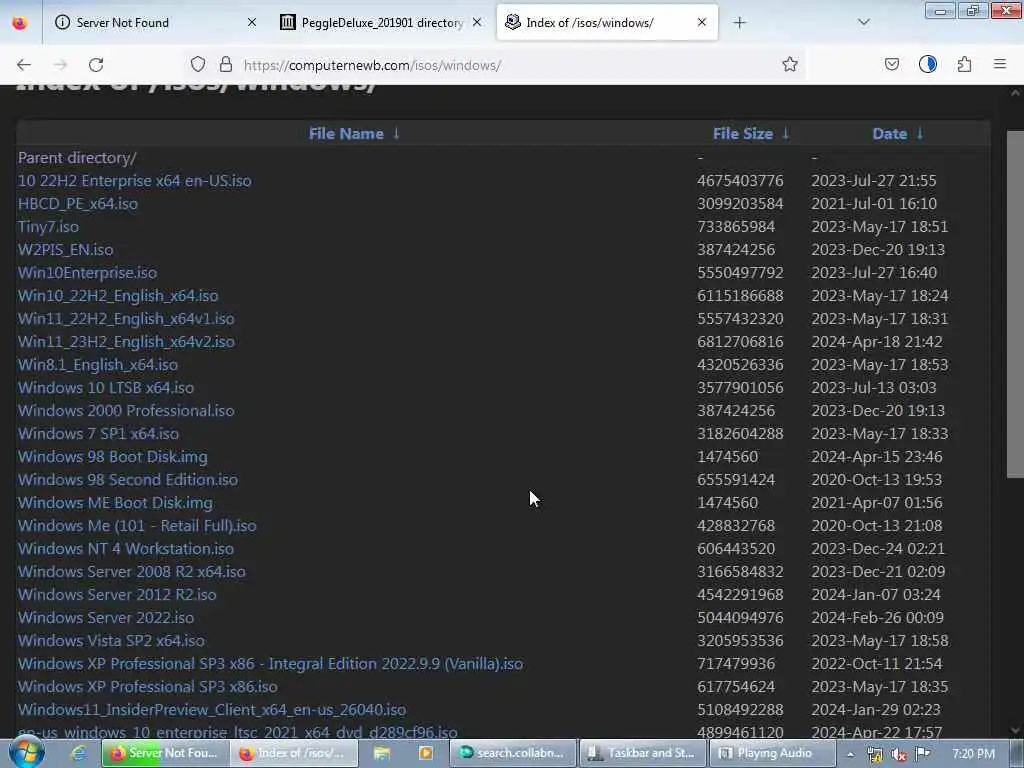Image resolution: width=1024 pixels, height=768 pixels.
Task: Show hidden tray icons arrow
Action: pyautogui.click(x=850, y=754)
